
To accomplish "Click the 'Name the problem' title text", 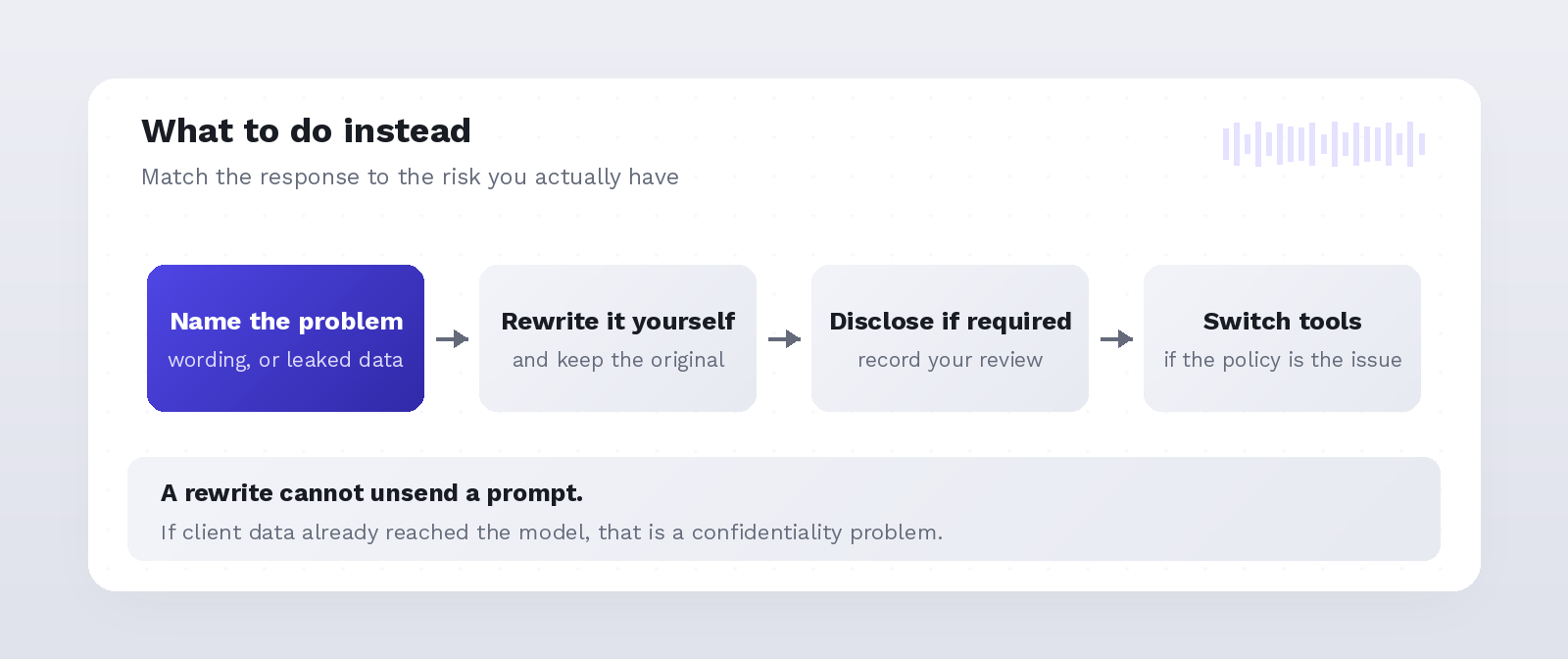I will pyautogui.click(x=286, y=321).
